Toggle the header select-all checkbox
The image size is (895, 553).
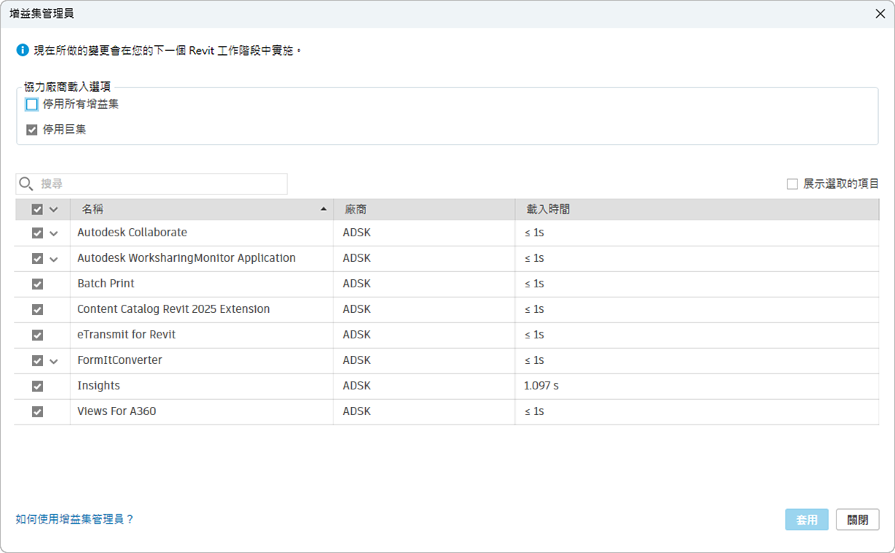click(x=38, y=210)
